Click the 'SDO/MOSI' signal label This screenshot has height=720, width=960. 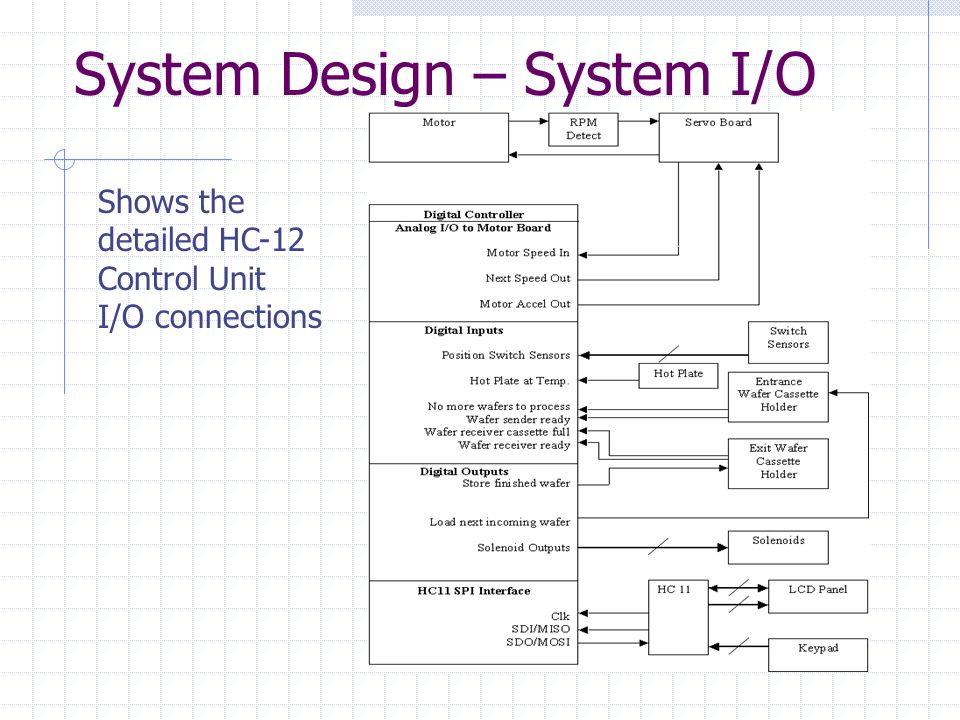(x=538, y=642)
